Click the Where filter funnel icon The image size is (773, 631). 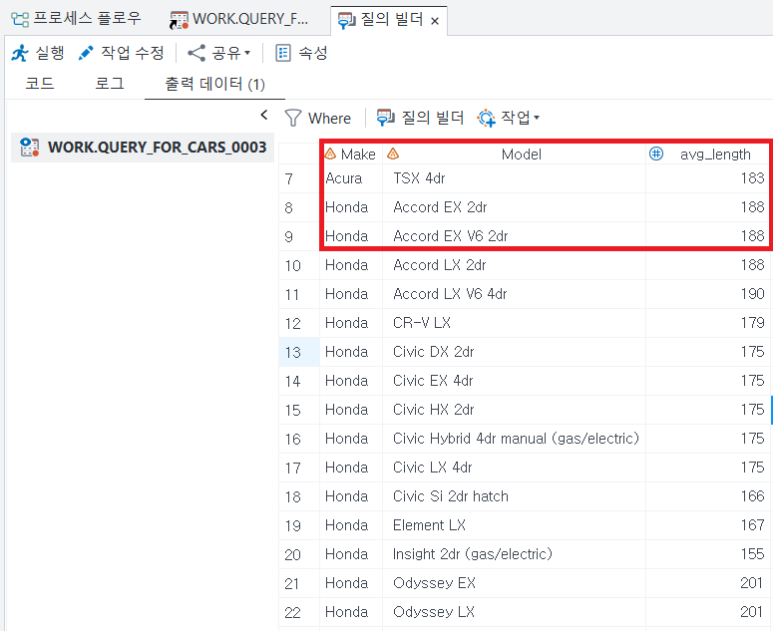click(x=293, y=118)
